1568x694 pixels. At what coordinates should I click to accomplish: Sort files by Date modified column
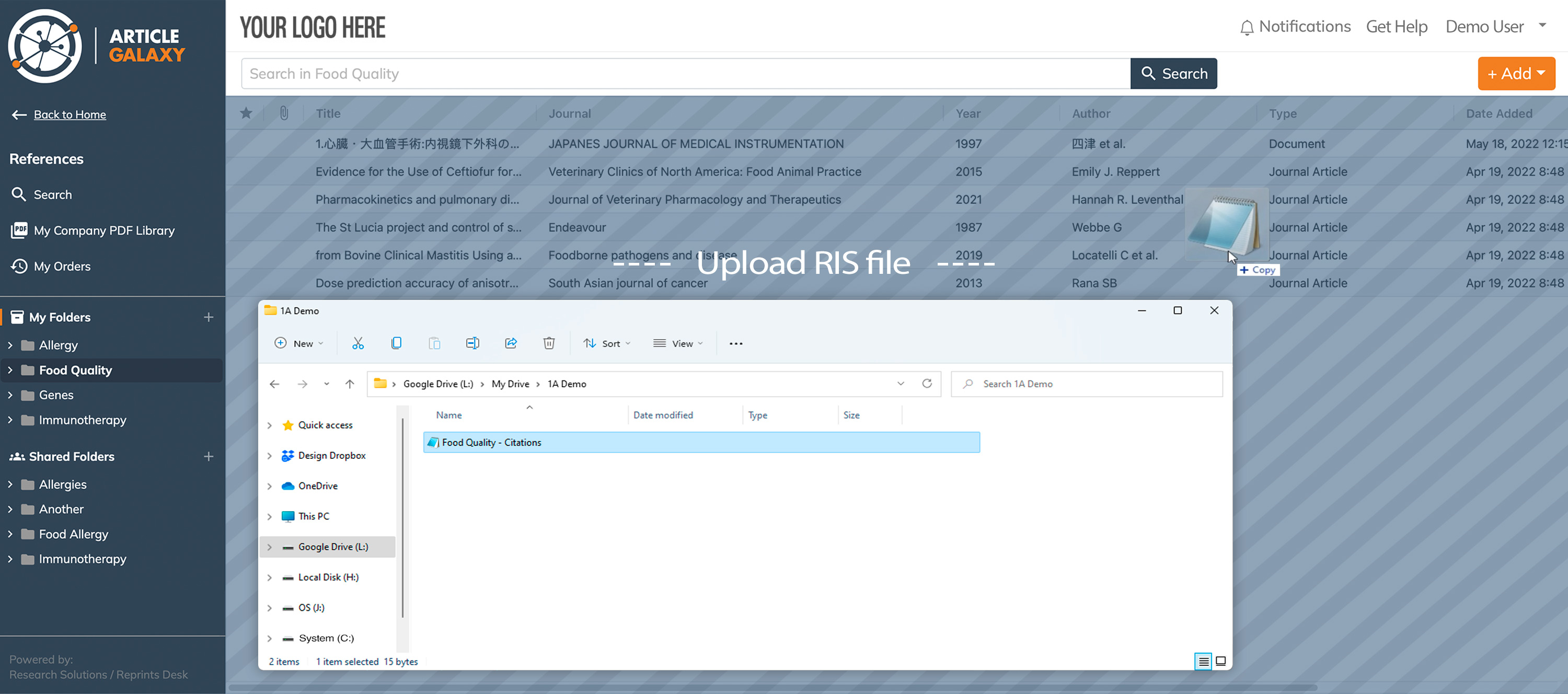(663, 415)
